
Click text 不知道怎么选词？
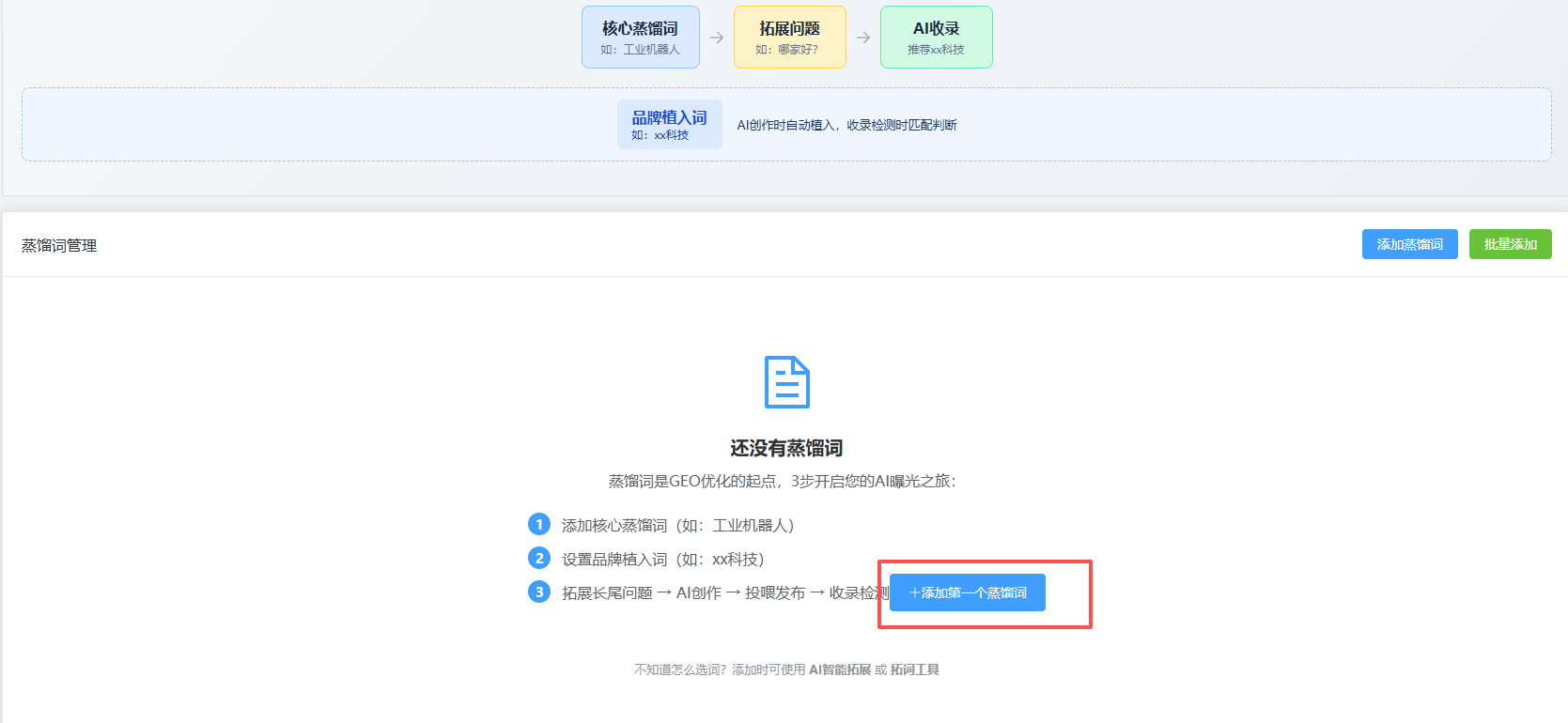(680, 669)
